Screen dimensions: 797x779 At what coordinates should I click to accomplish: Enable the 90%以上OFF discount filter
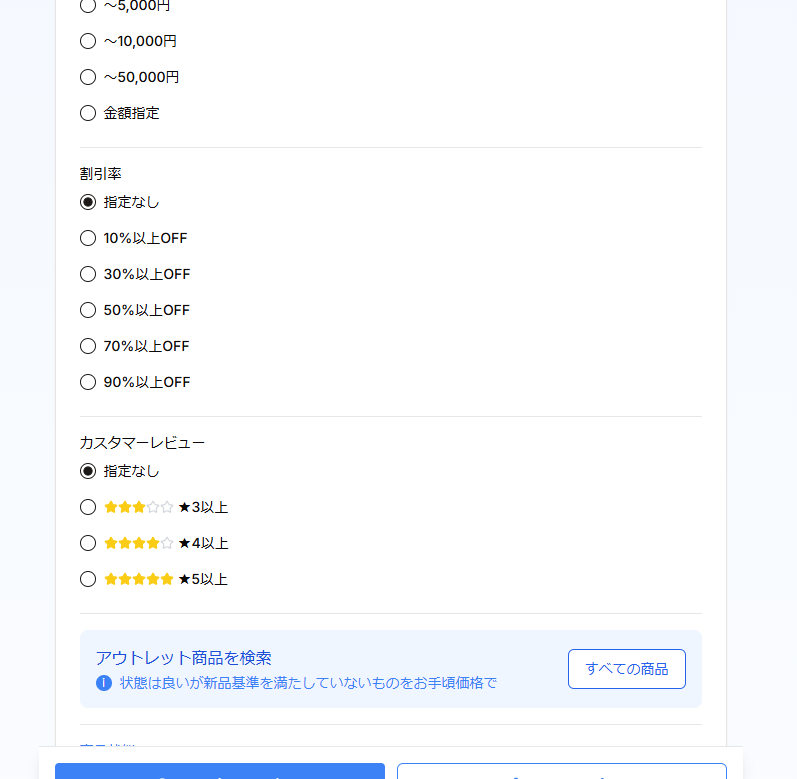[x=88, y=382]
